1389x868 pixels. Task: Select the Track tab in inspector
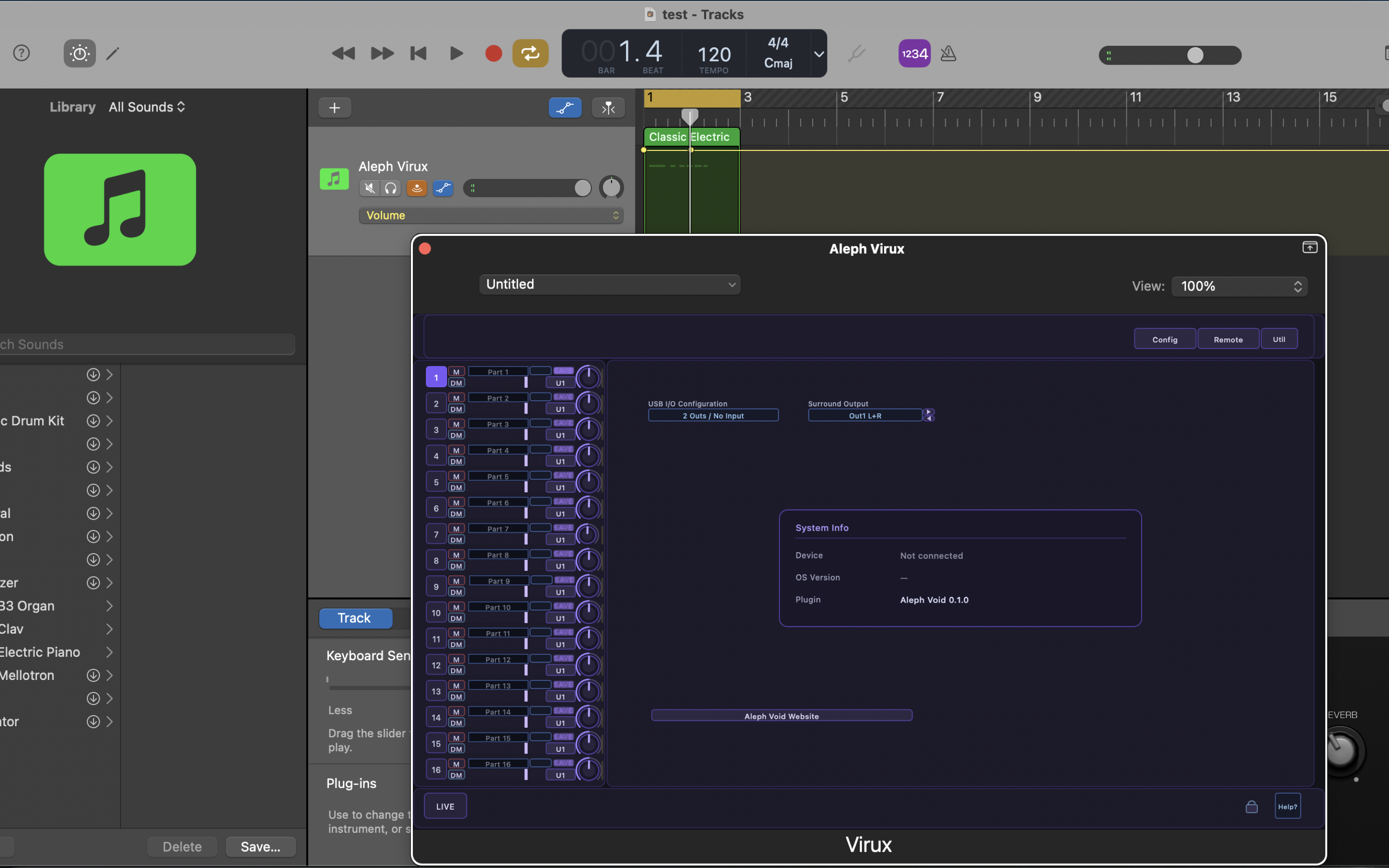pos(355,618)
